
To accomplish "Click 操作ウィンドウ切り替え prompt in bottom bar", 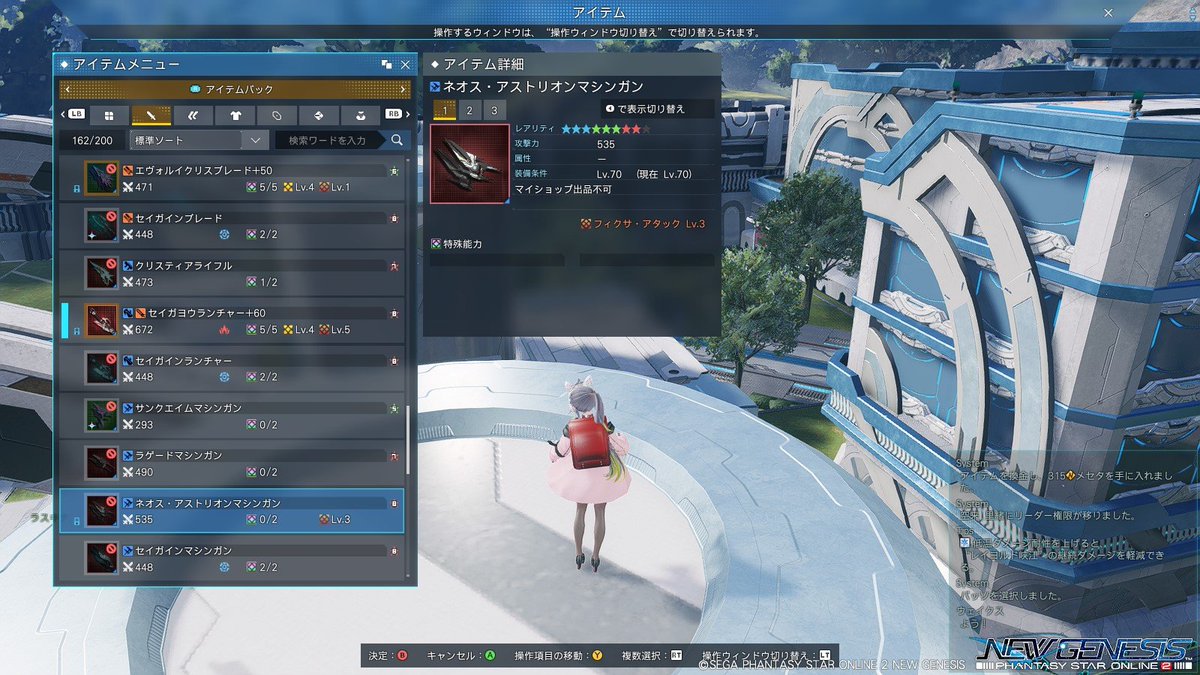I will point(766,656).
